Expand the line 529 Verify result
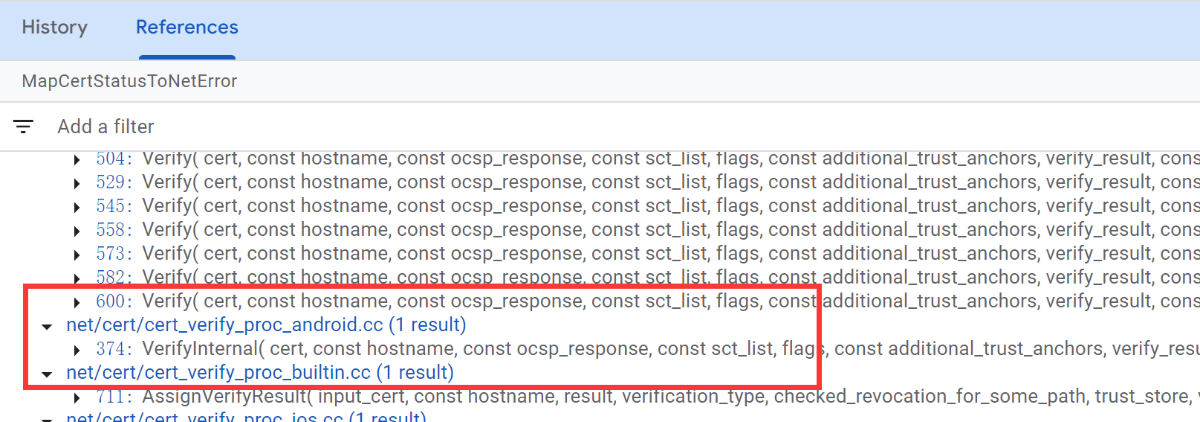Viewport: 1200px width, 422px height. click(77, 182)
